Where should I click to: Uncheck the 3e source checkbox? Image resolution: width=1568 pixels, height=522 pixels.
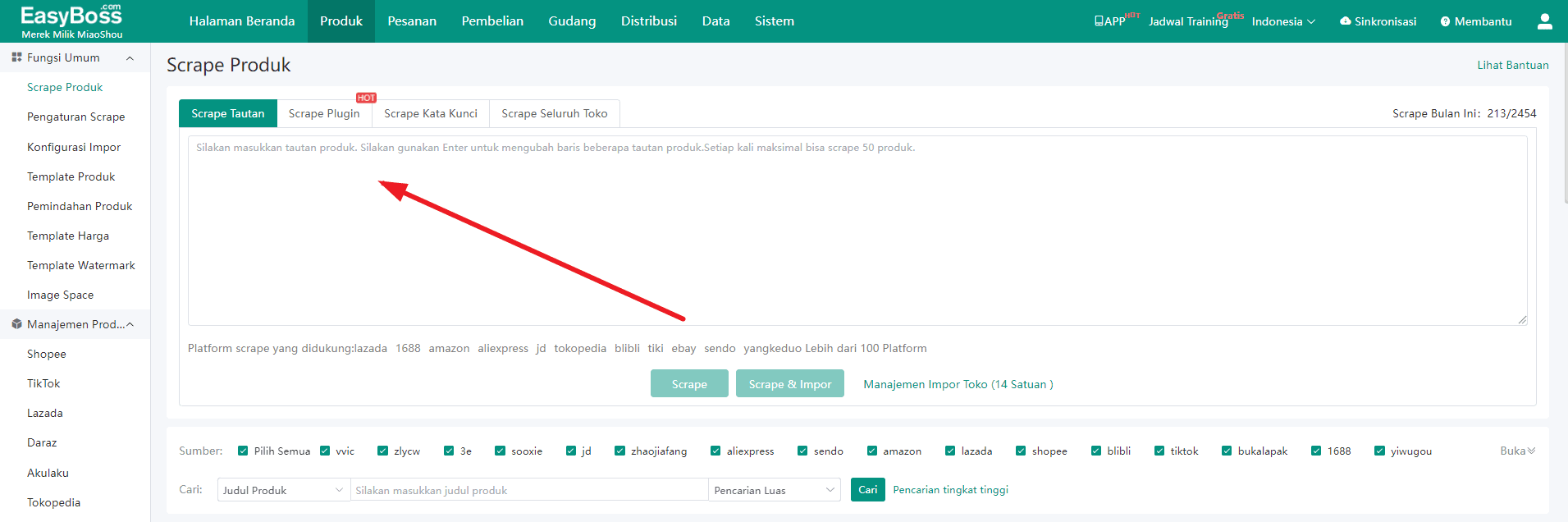(x=449, y=451)
